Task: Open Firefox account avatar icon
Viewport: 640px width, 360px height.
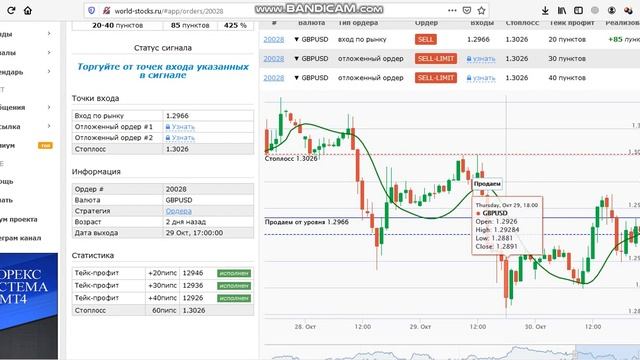Action: pos(611,11)
